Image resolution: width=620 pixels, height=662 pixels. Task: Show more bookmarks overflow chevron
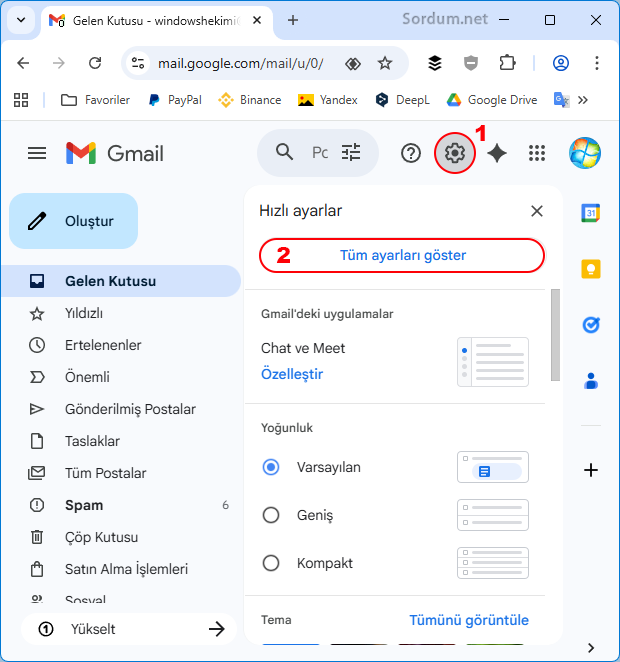coord(583,100)
